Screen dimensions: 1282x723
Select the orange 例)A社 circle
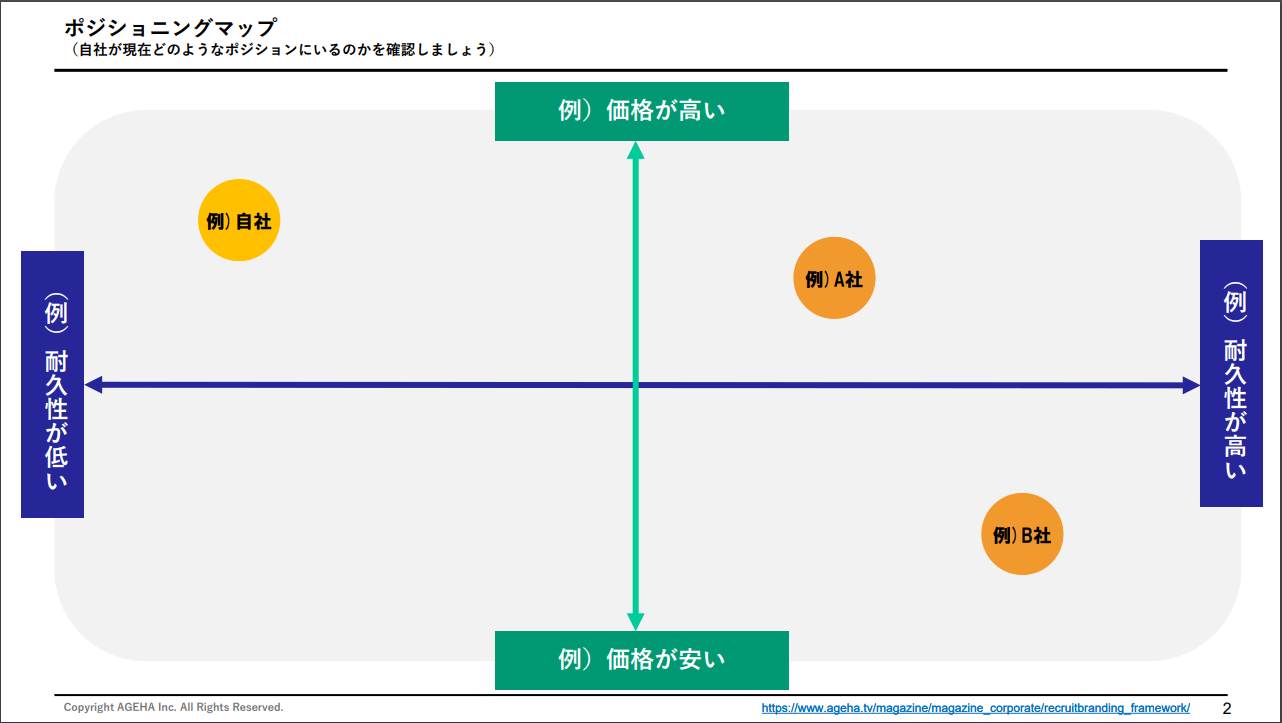click(834, 278)
